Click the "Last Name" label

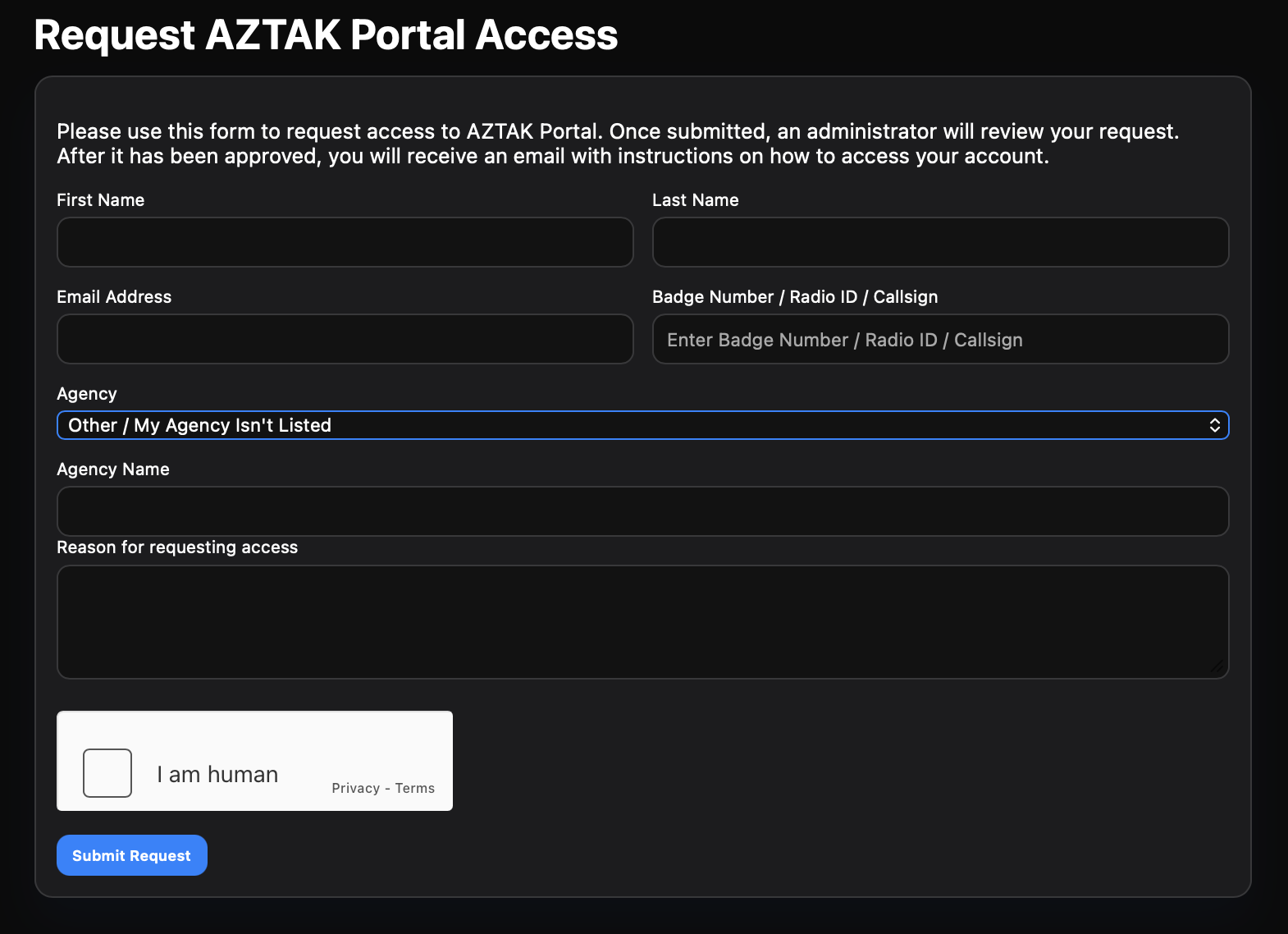pyautogui.click(x=695, y=200)
